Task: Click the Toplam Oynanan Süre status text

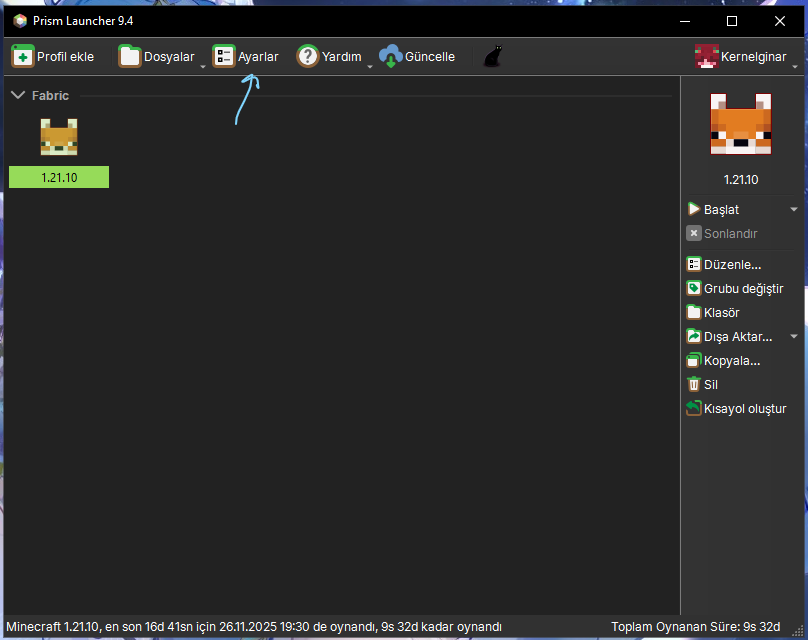Action: coord(695,627)
